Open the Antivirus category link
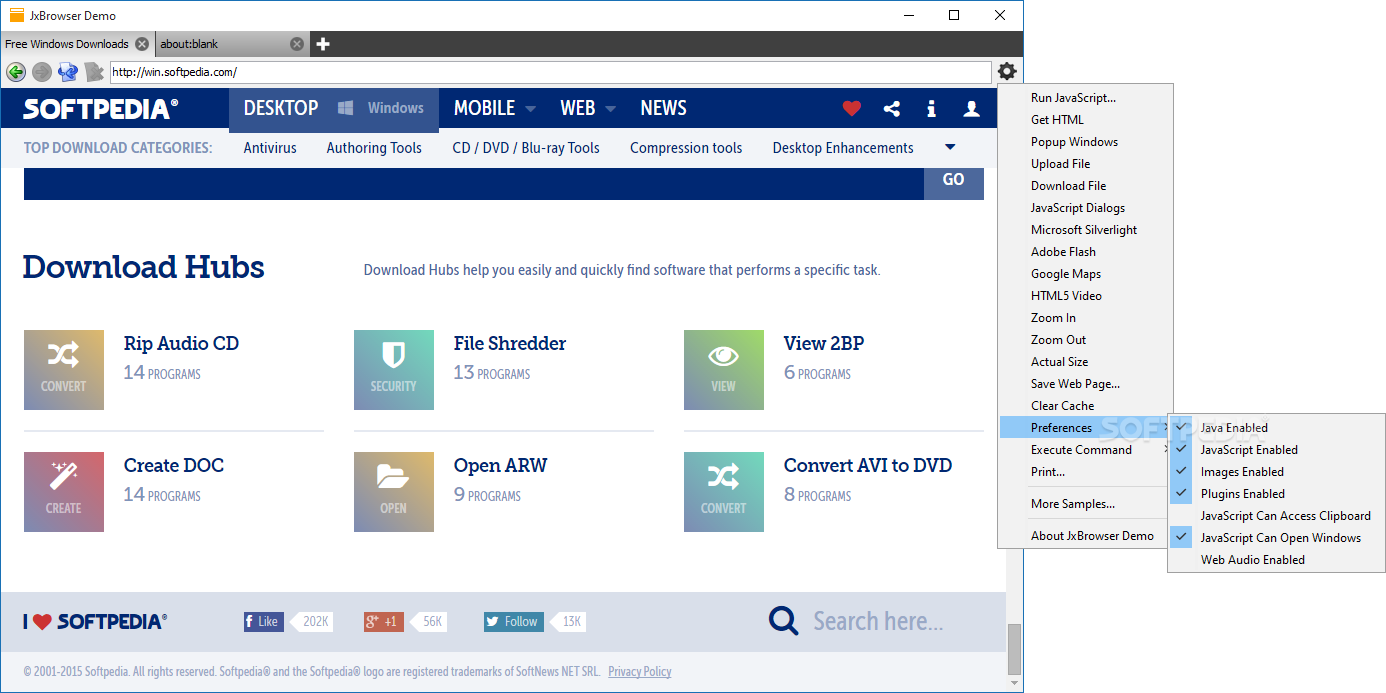Viewport: 1386px width, 693px height. (x=270, y=148)
